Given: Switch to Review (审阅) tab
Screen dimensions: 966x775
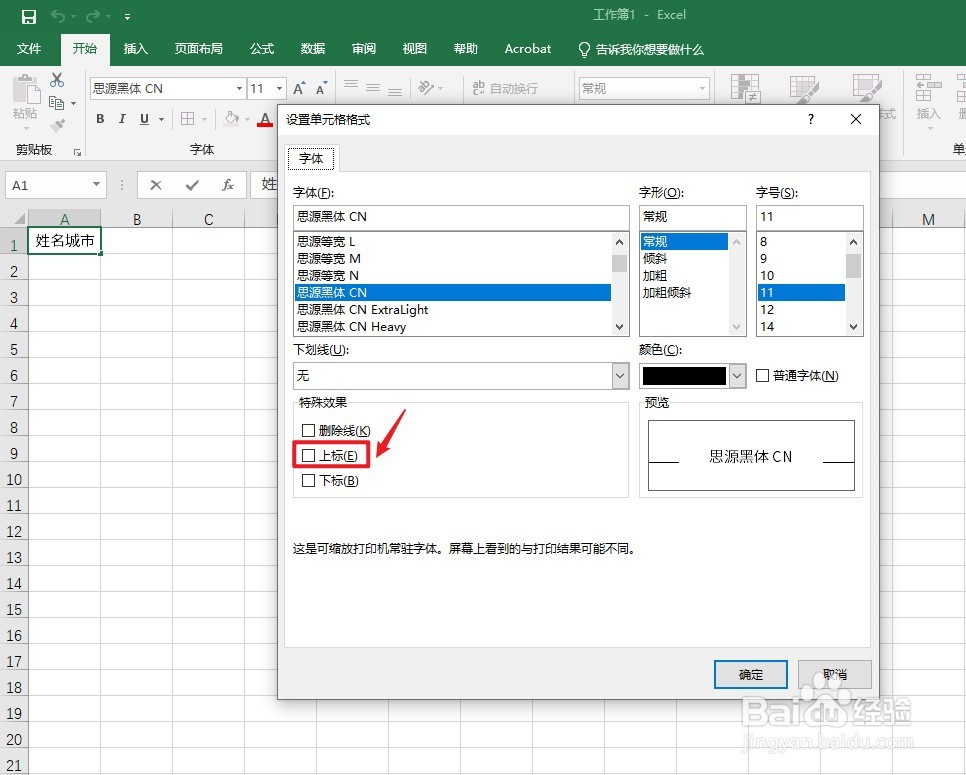Looking at the screenshot, I should (x=363, y=49).
